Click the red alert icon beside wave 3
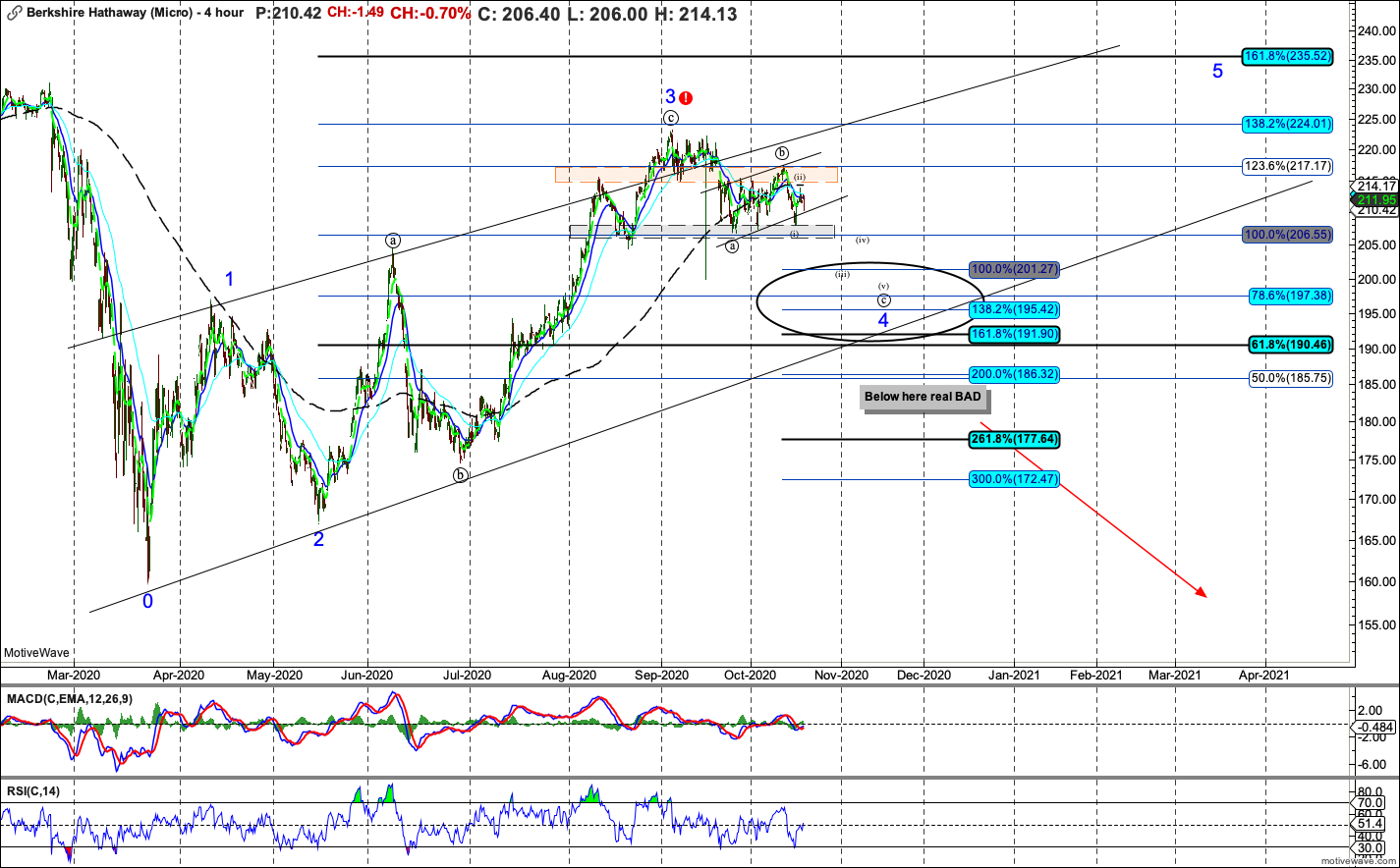Viewport: 1400px width, 868px height. point(687,98)
